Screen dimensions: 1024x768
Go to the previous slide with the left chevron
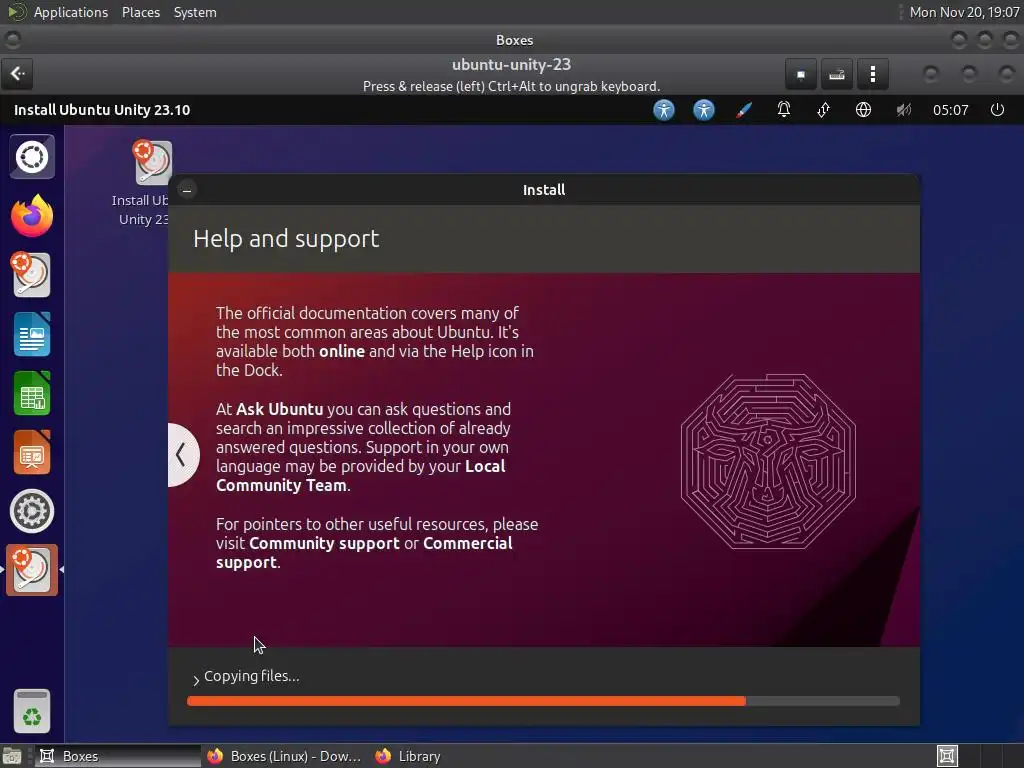(x=182, y=455)
